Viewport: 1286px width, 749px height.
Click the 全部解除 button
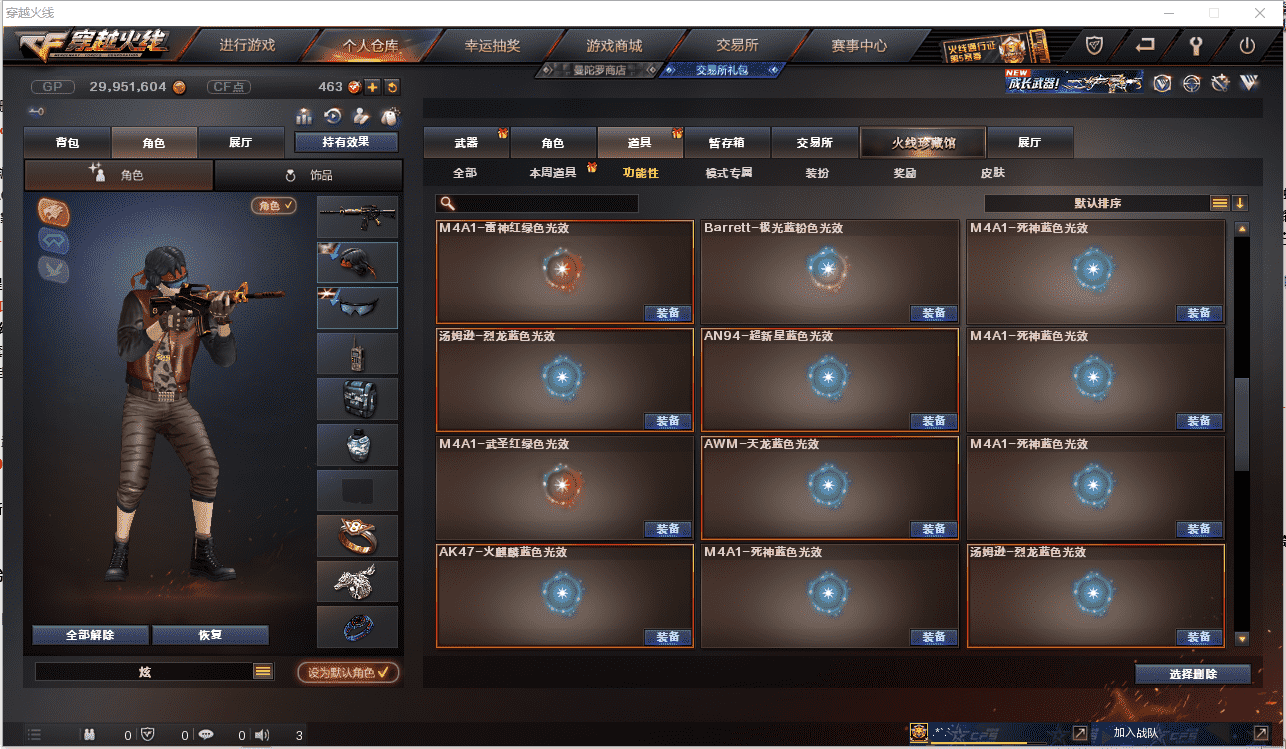(90, 635)
